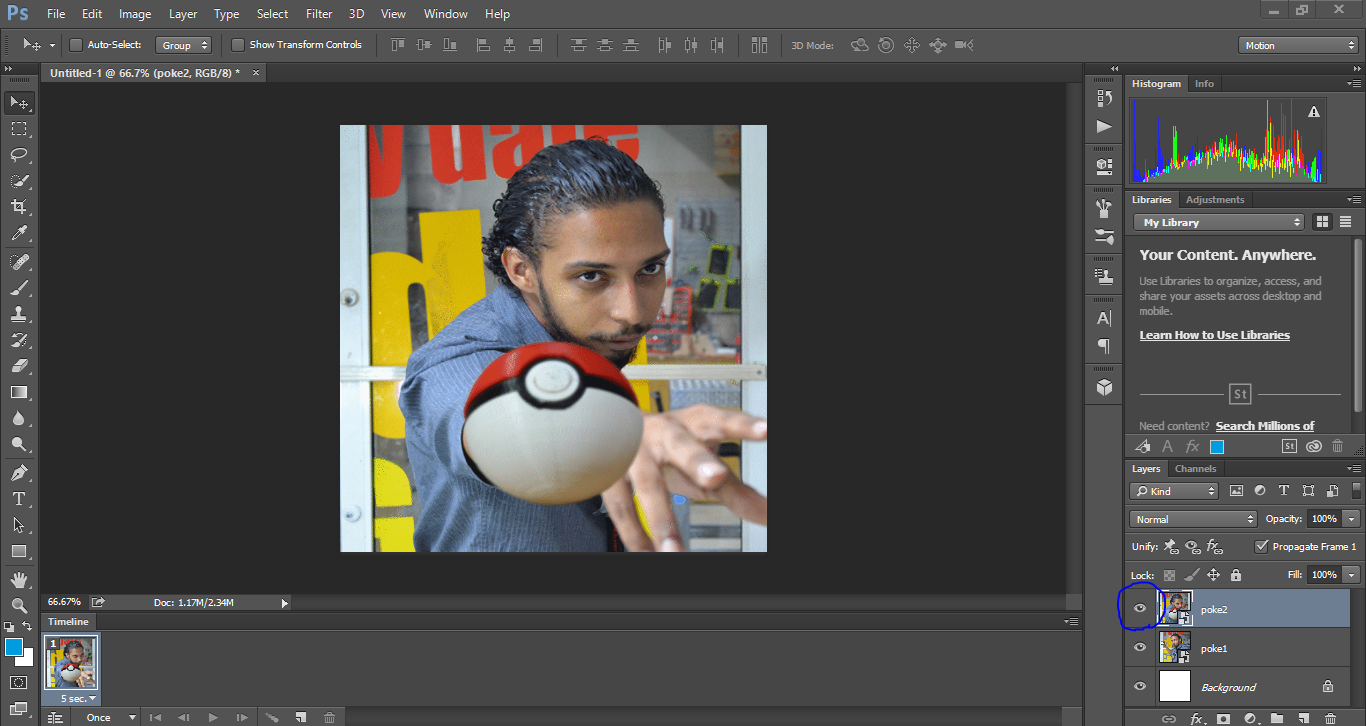
Task: Select the Horizontal Type tool
Action: click(x=19, y=499)
